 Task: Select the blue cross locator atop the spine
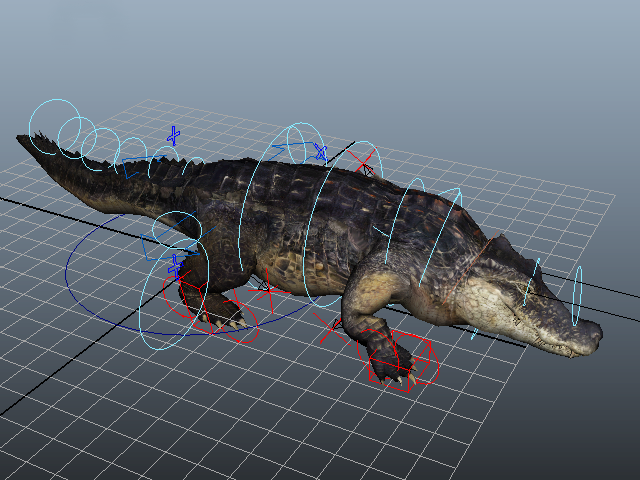click(321, 153)
